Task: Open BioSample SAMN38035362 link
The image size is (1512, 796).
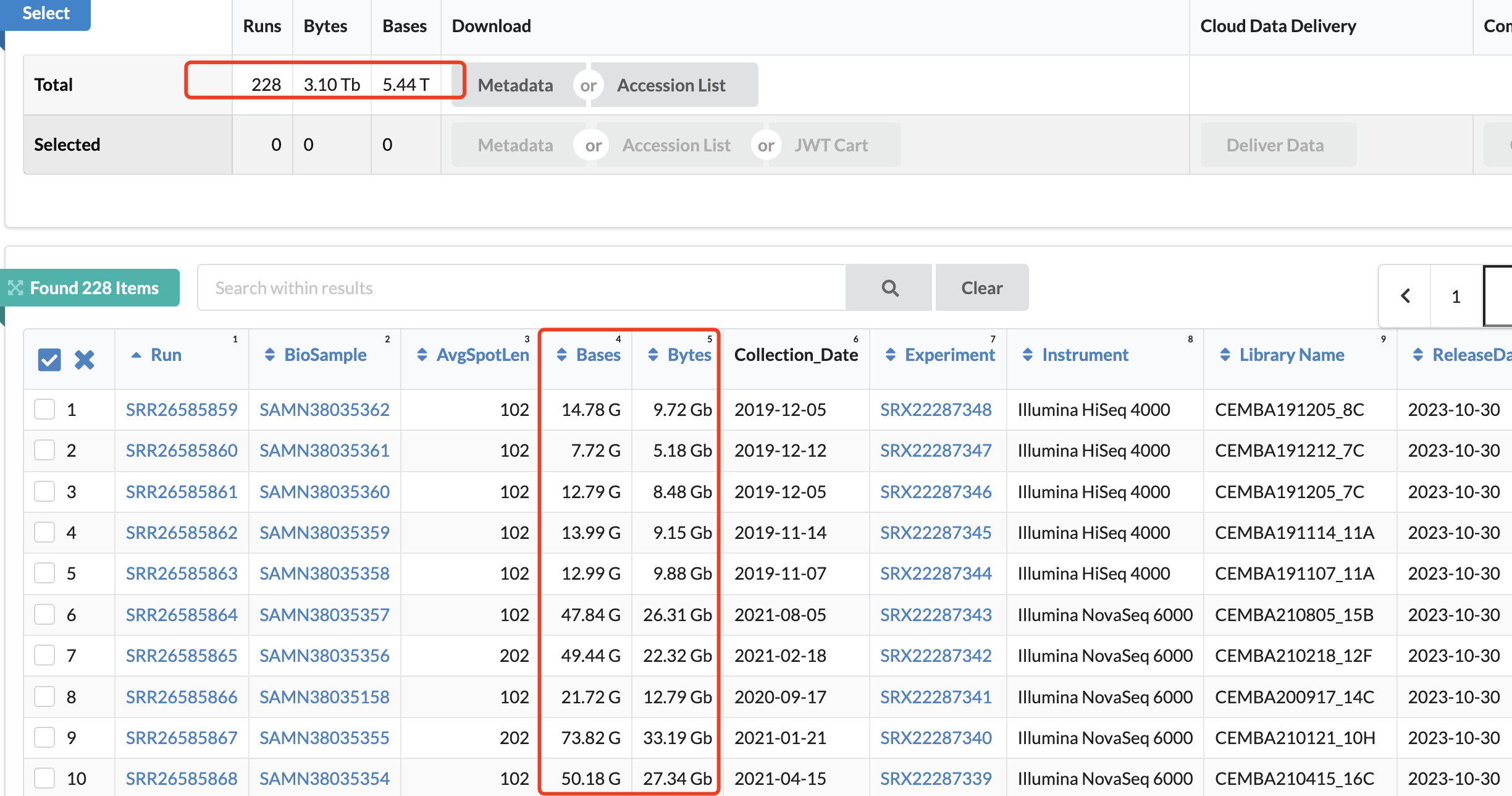Action: click(x=324, y=409)
